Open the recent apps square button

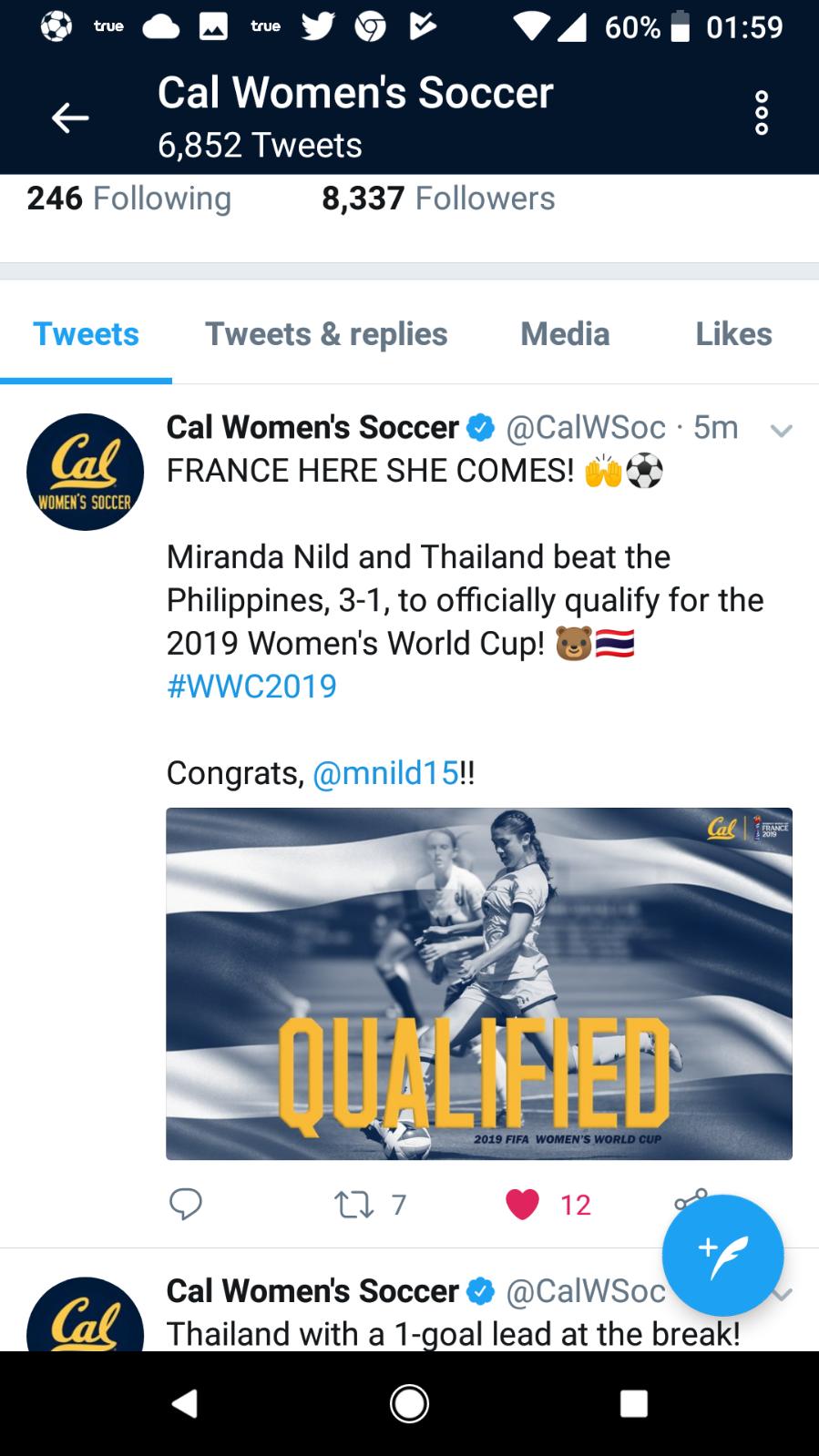(x=634, y=1403)
